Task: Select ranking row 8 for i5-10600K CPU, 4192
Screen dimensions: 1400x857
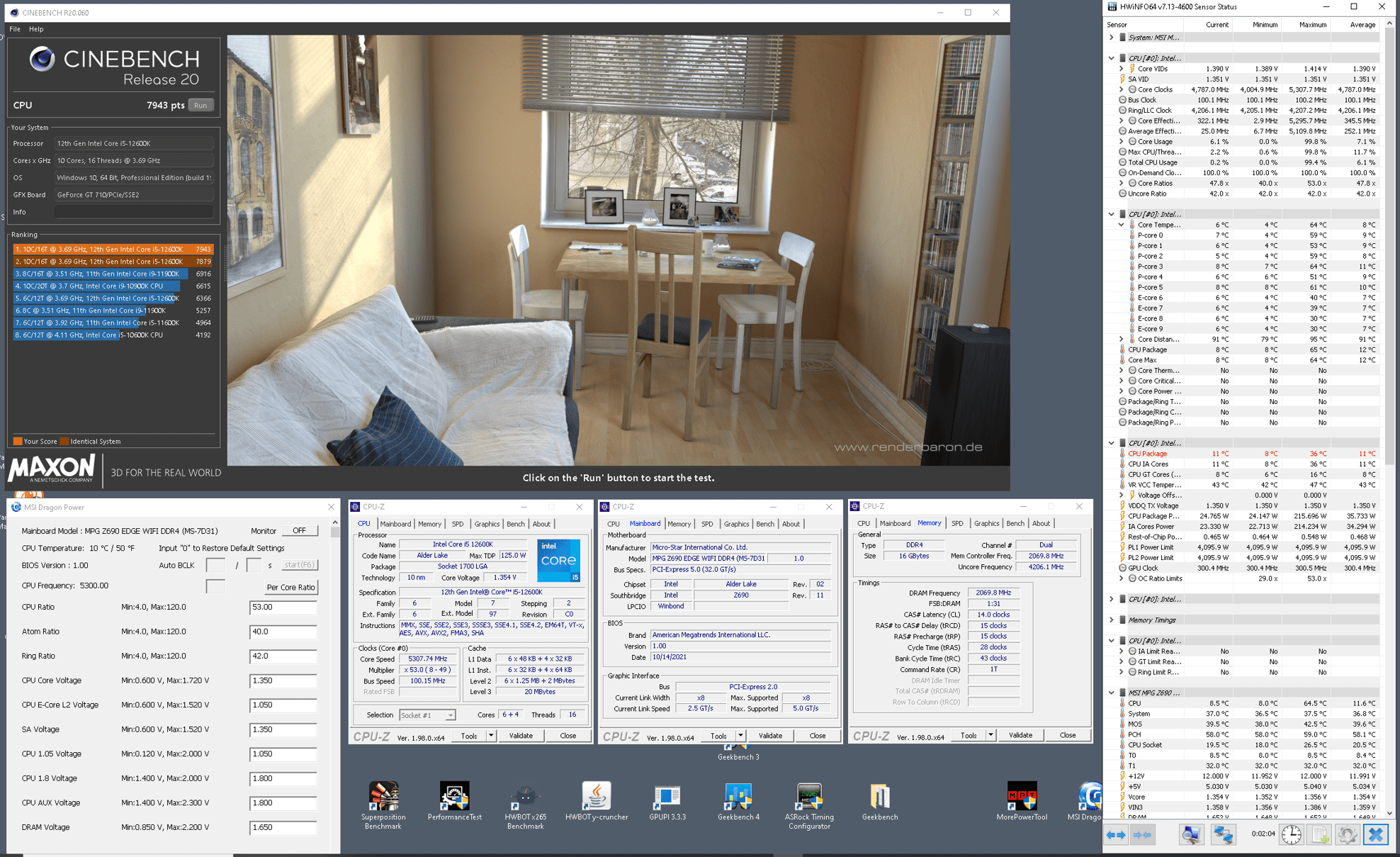Action: click(113, 335)
